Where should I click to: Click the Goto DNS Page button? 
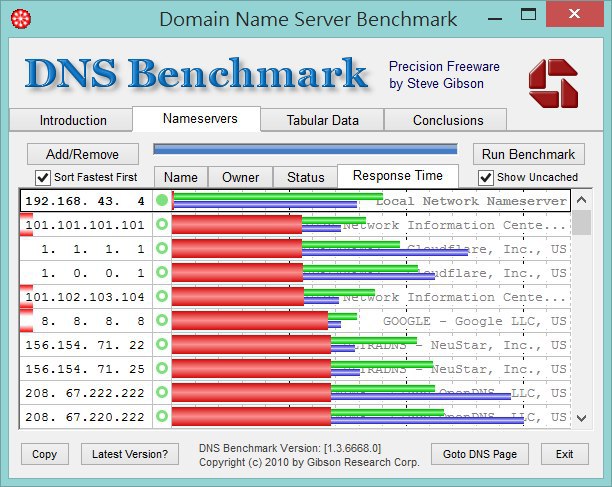pos(480,454)
